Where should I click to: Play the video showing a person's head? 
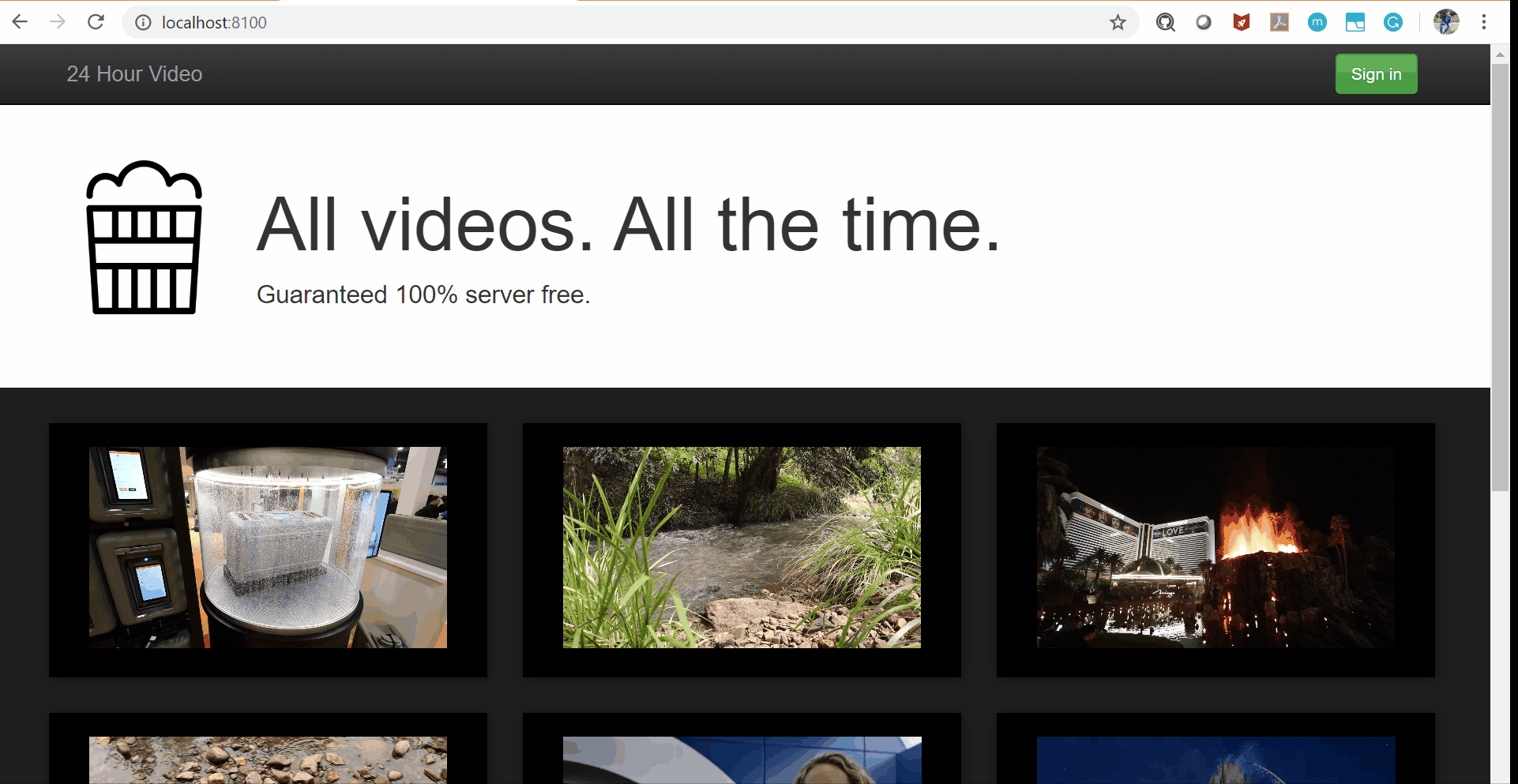[742, 760]
